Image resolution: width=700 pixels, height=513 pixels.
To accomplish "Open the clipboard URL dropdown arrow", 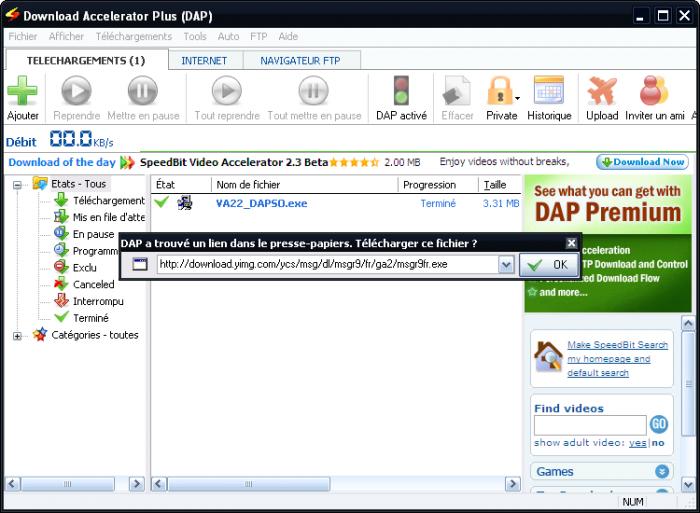I will tap(506, 264).
